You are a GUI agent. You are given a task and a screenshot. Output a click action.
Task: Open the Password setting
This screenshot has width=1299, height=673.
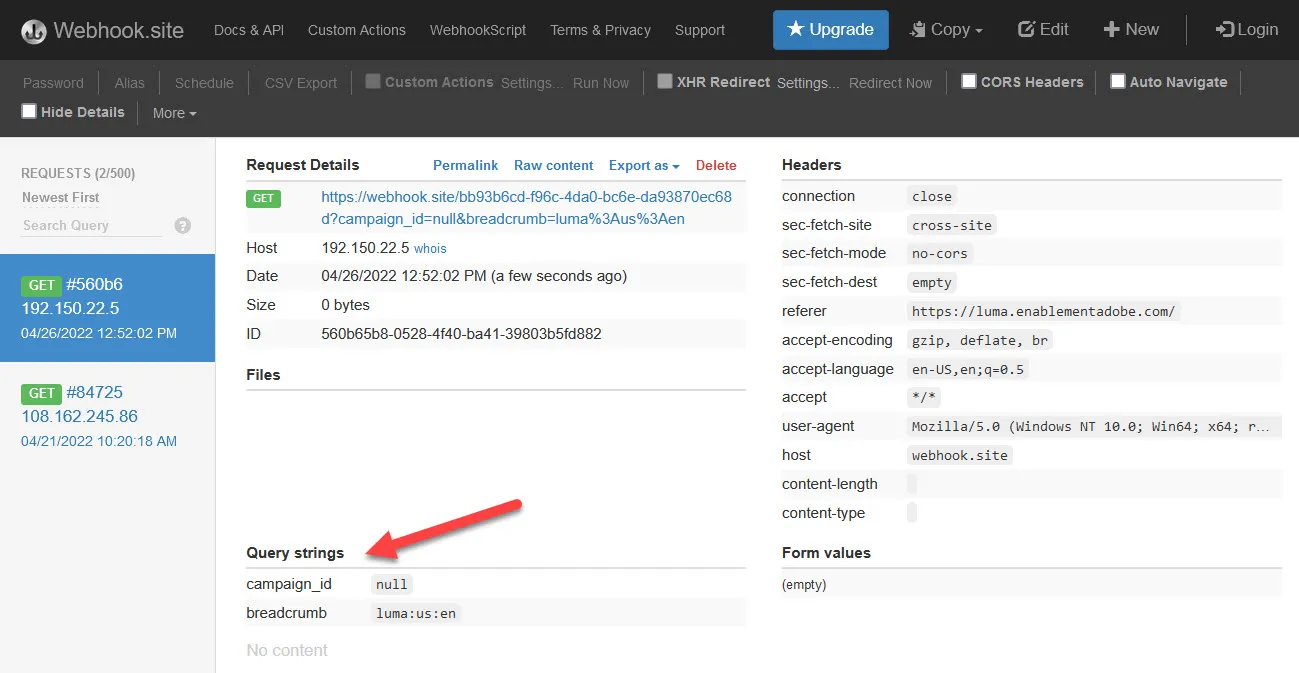coord(54,83)
